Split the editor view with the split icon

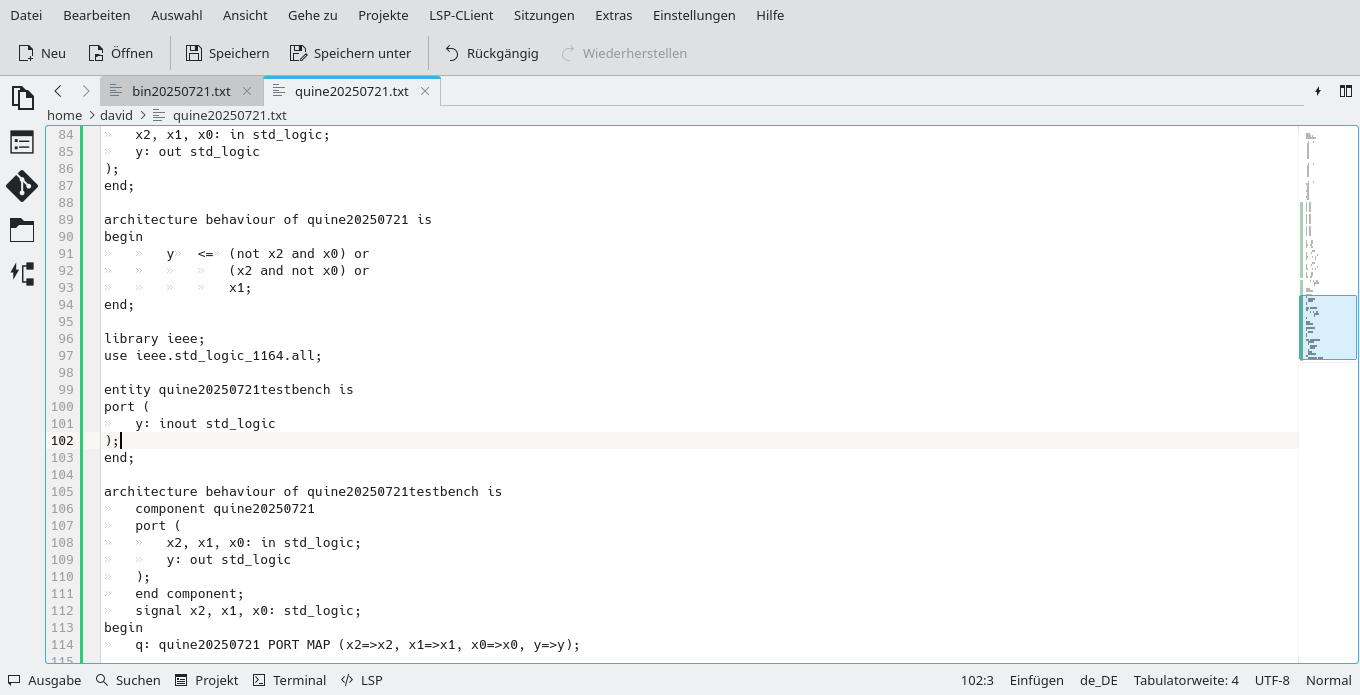tap(1346, 91)
